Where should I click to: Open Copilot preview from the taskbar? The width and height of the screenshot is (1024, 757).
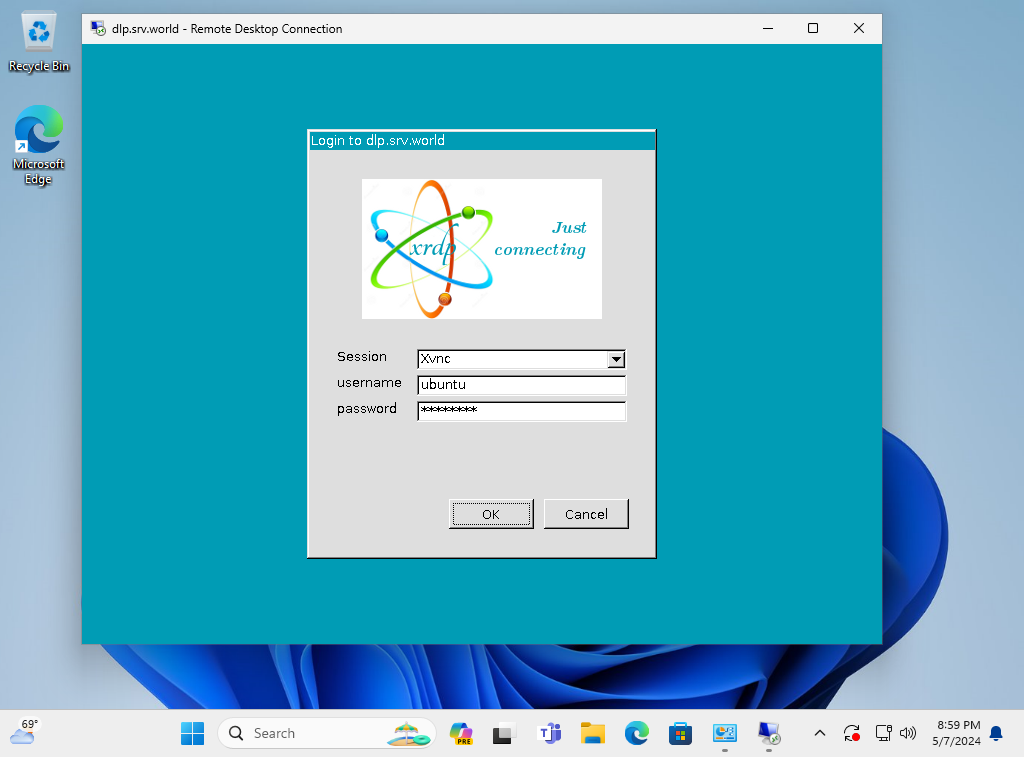click(x=461, y=734)
